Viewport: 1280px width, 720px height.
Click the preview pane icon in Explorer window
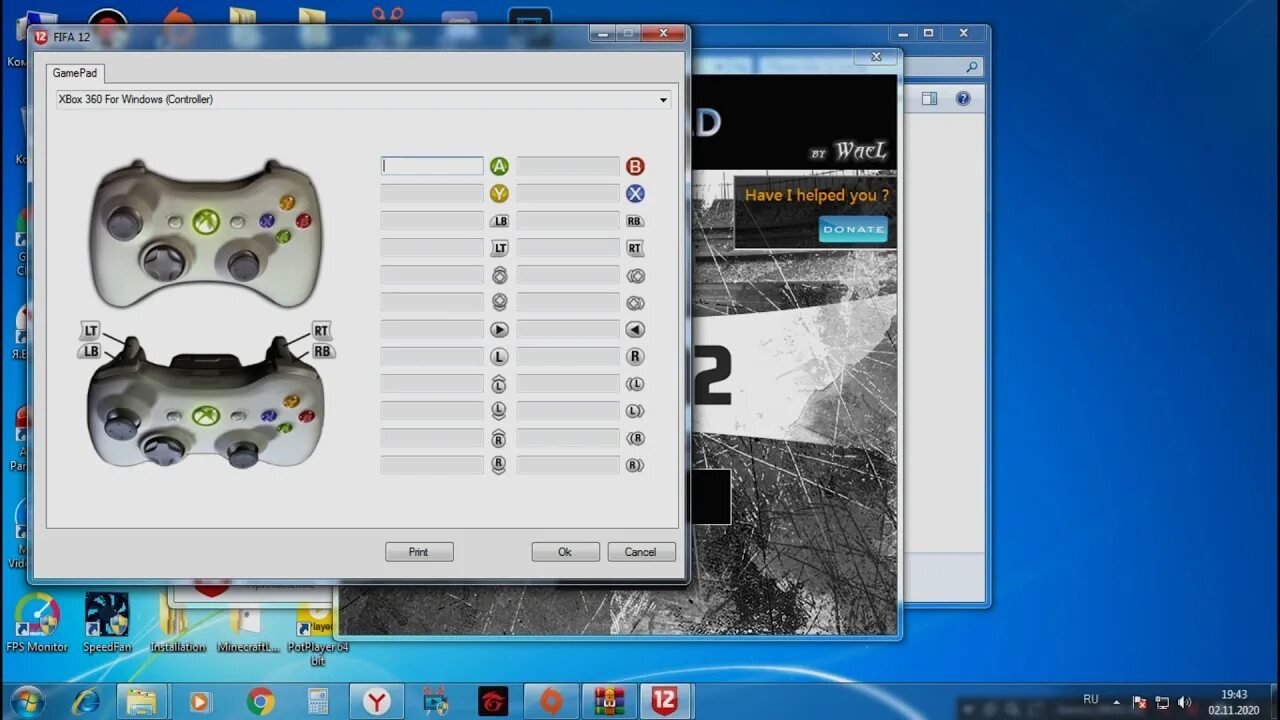click(930, 99)
